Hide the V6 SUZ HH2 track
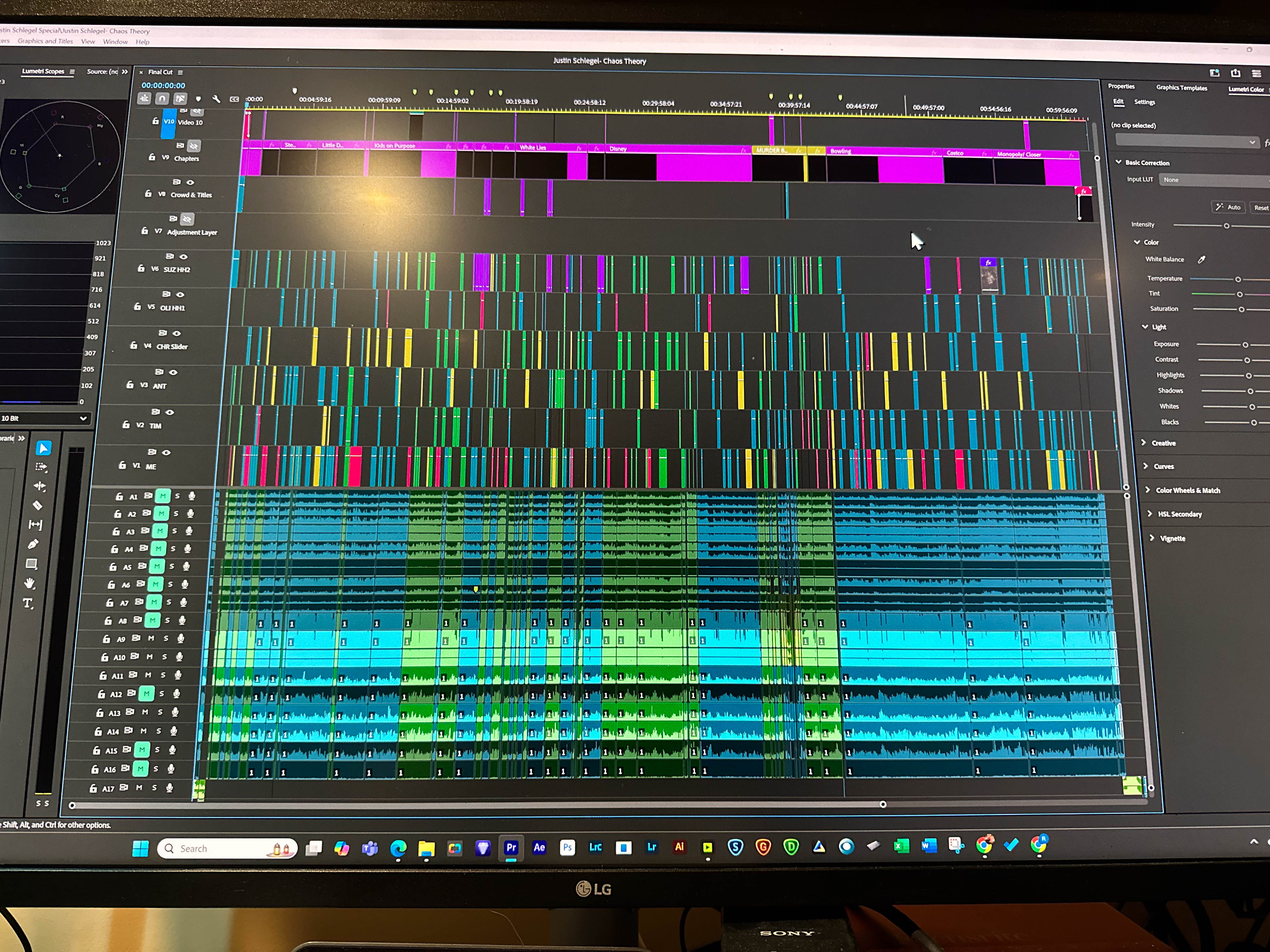 pos(184,257)
